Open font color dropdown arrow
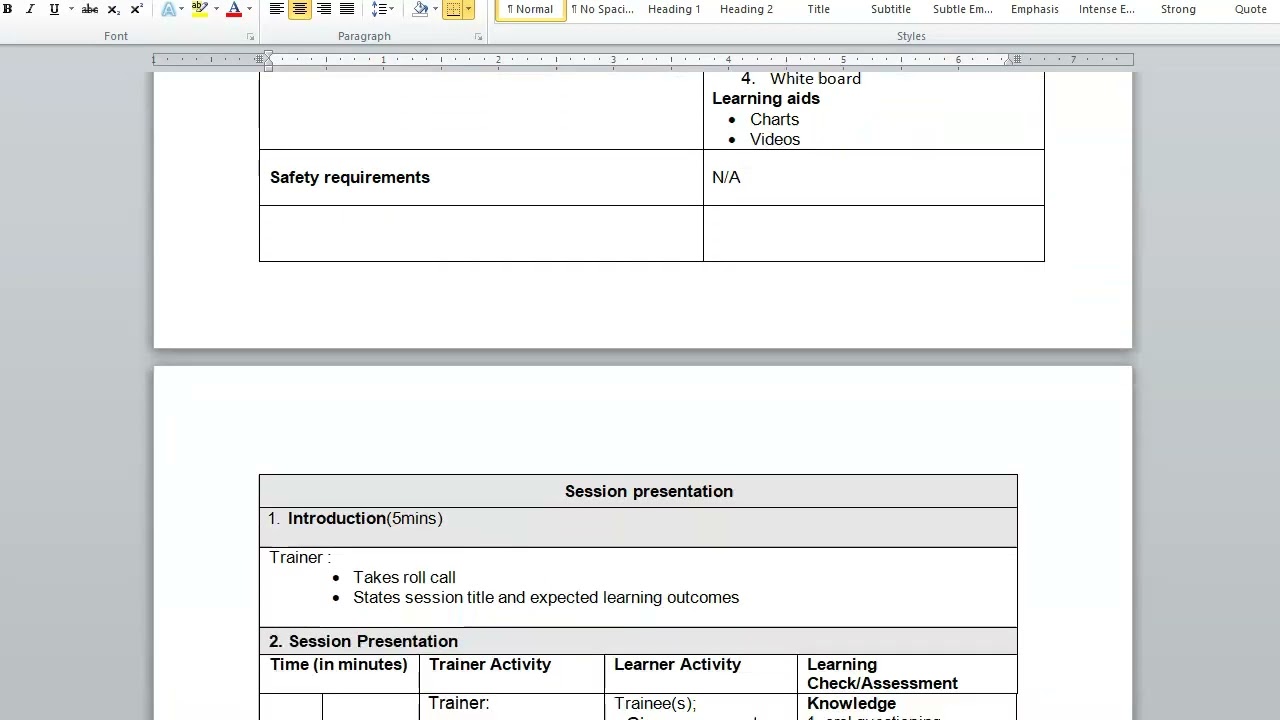Screen dimensions: 1280x720 [x=250, y=9]
